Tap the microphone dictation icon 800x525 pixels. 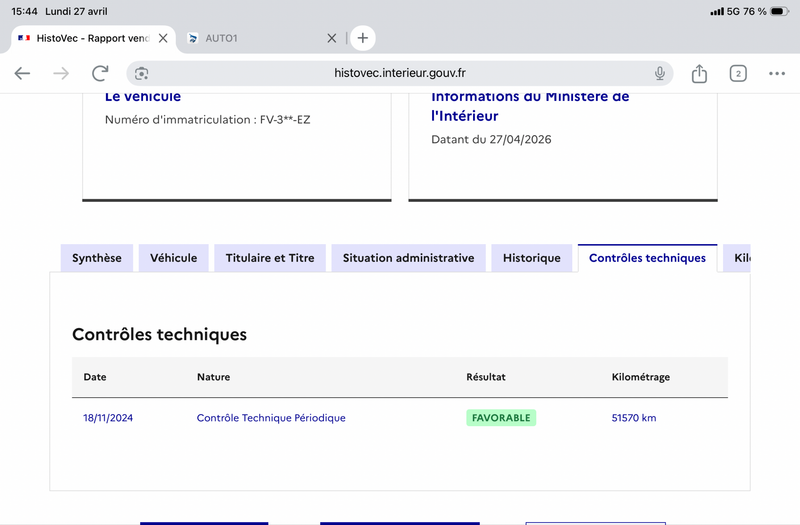(660, 73)
